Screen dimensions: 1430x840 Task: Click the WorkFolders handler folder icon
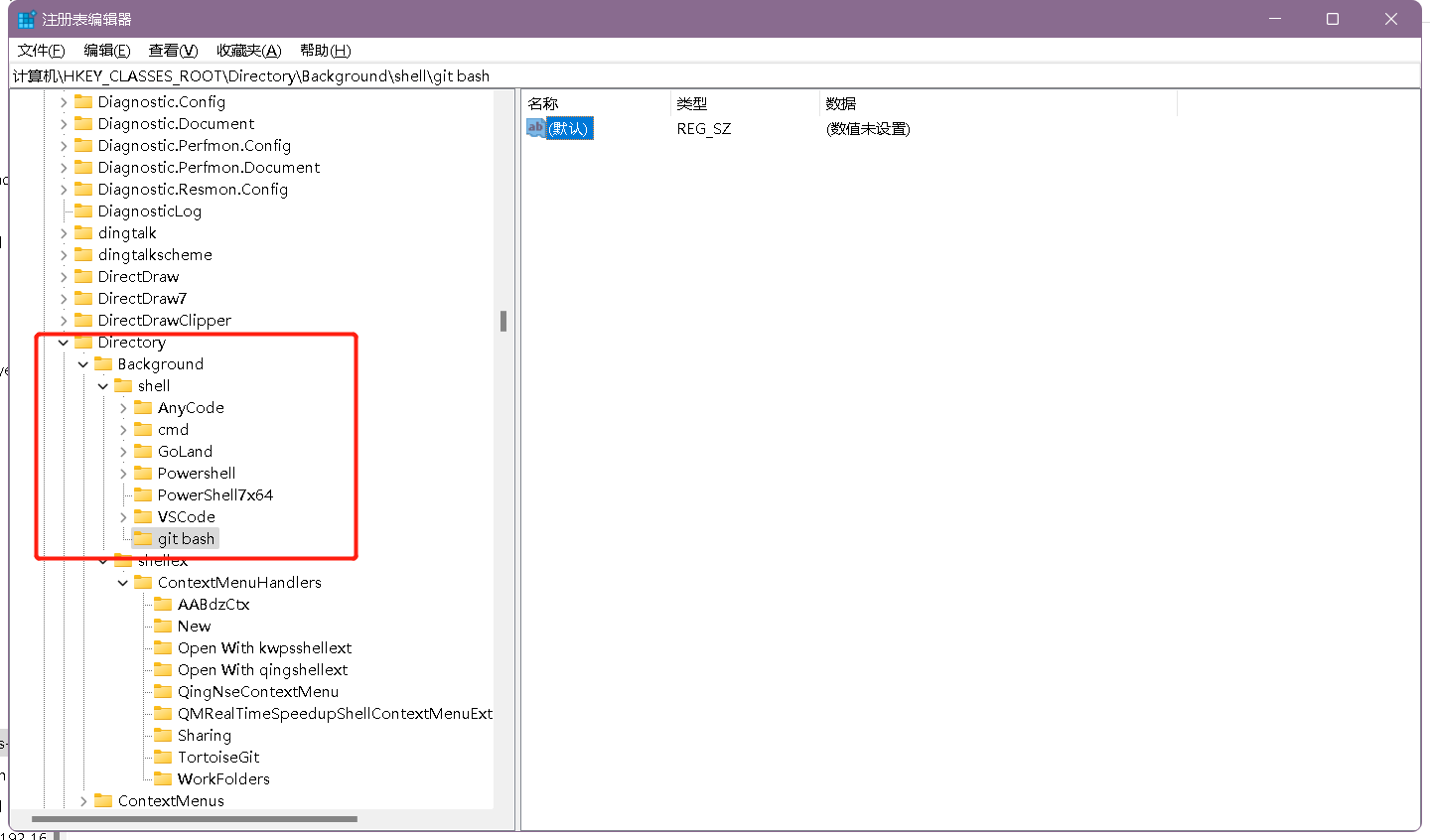(x=162, y=778)
